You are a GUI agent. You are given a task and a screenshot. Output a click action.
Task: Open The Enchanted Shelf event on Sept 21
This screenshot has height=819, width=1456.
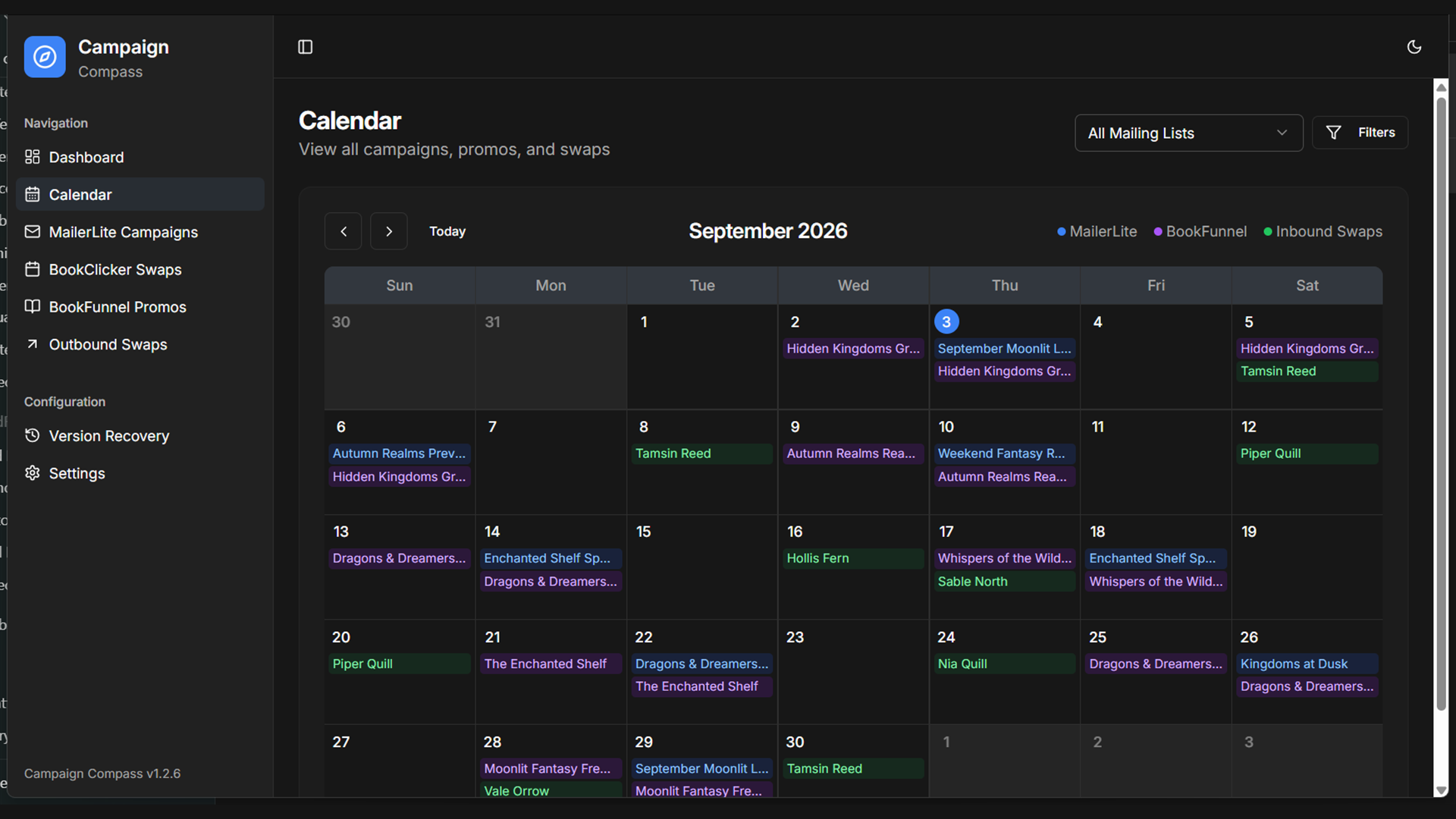tap(551, 664)
